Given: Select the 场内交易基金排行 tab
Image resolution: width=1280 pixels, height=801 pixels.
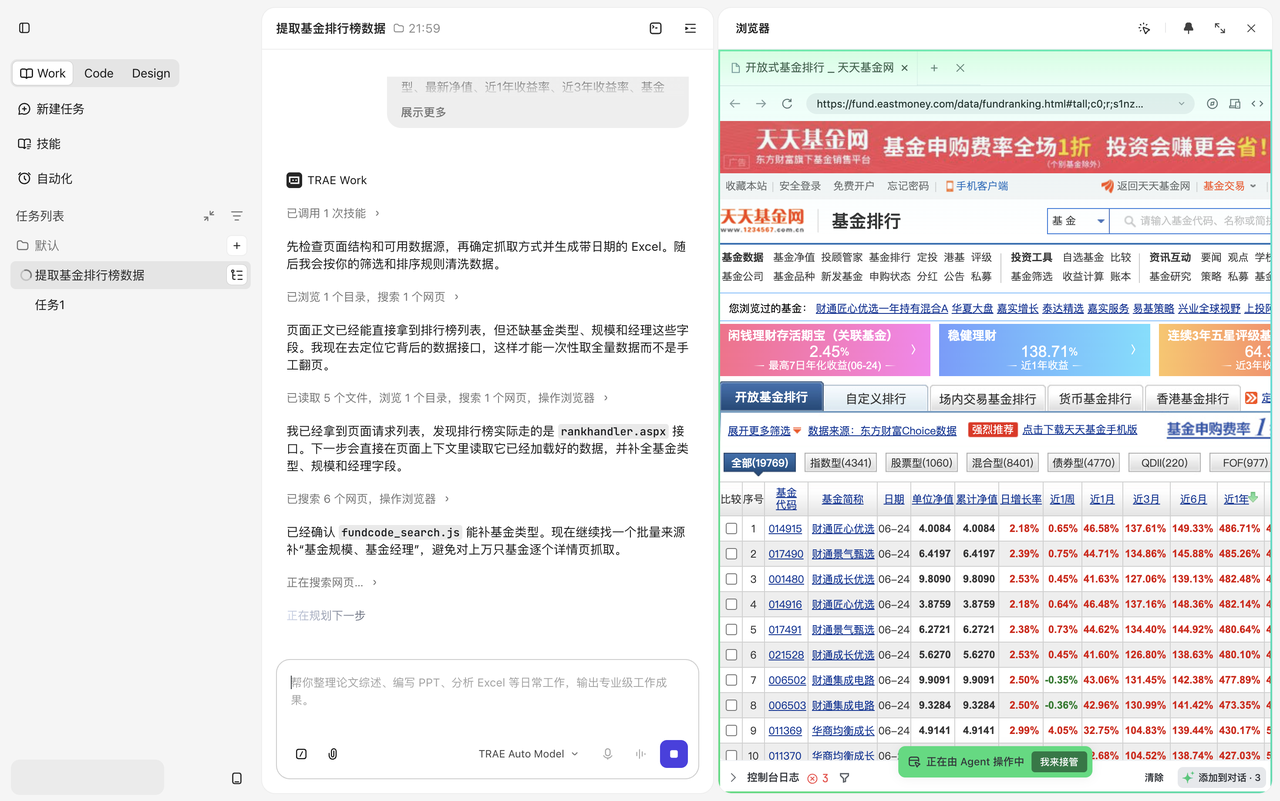Looking at the screenshot, I should 987,398.
